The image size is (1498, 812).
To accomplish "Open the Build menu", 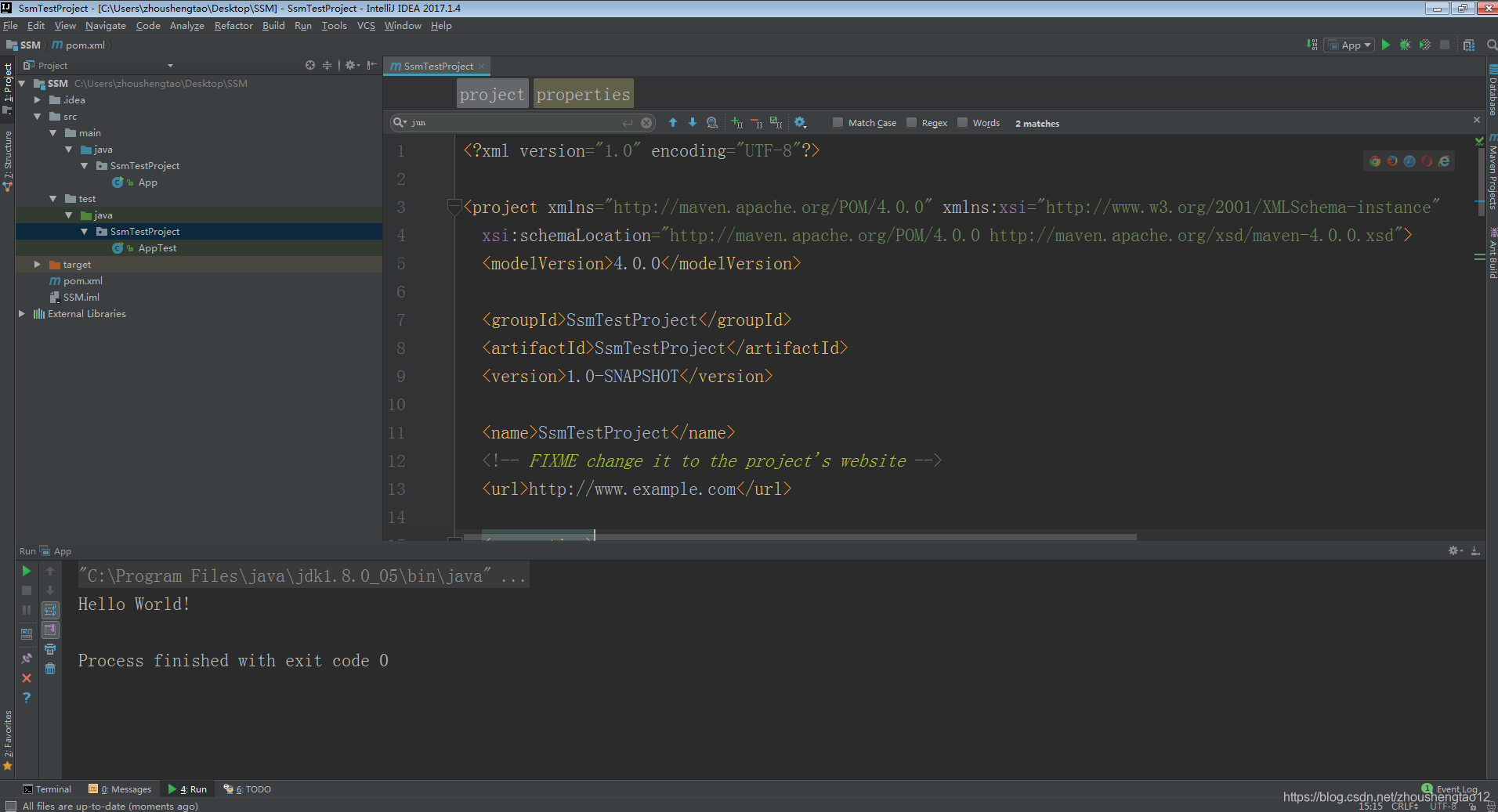I will (x=273, y=26).
